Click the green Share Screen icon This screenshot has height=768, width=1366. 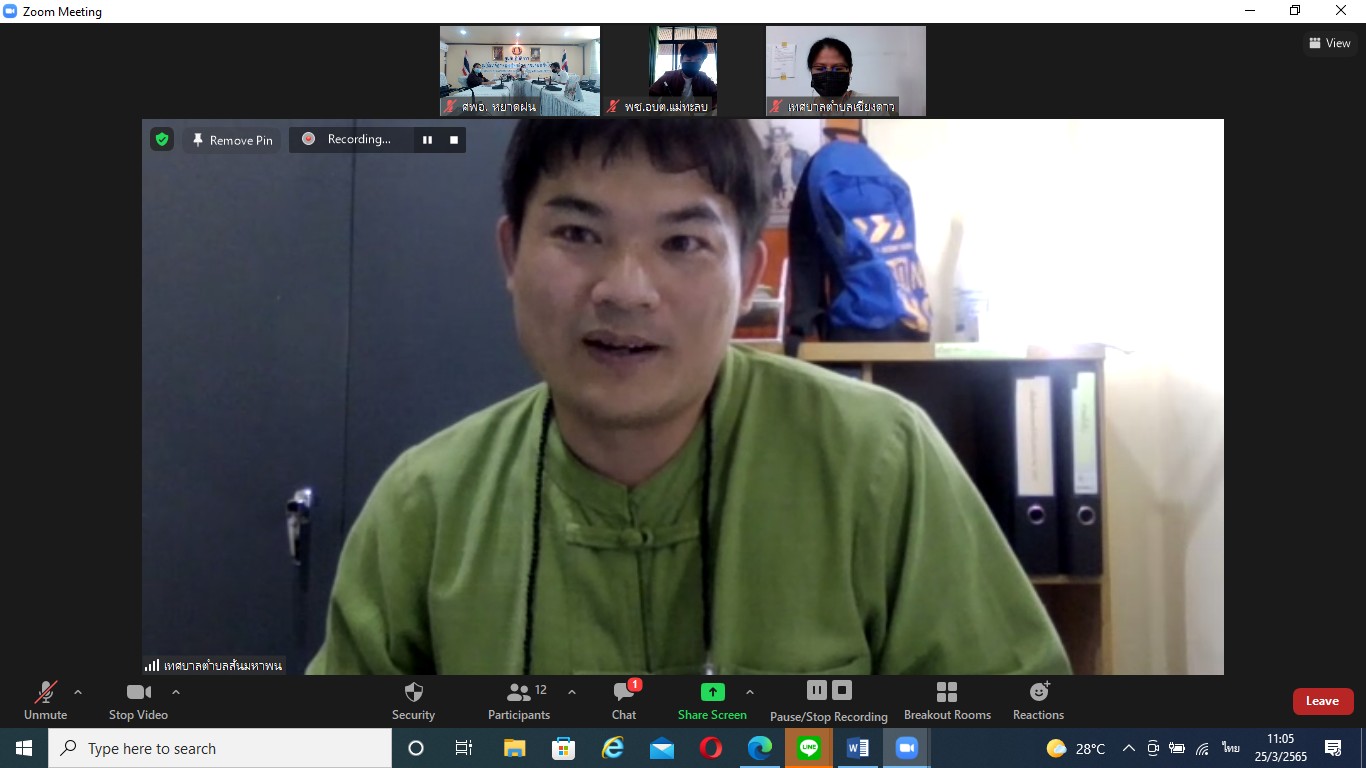(712, 692)
